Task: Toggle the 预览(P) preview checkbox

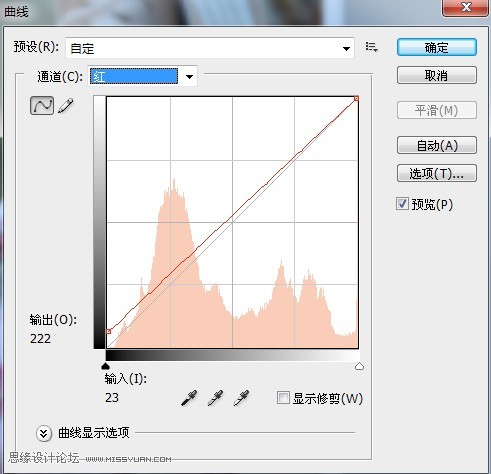Action: pos(402,203)
